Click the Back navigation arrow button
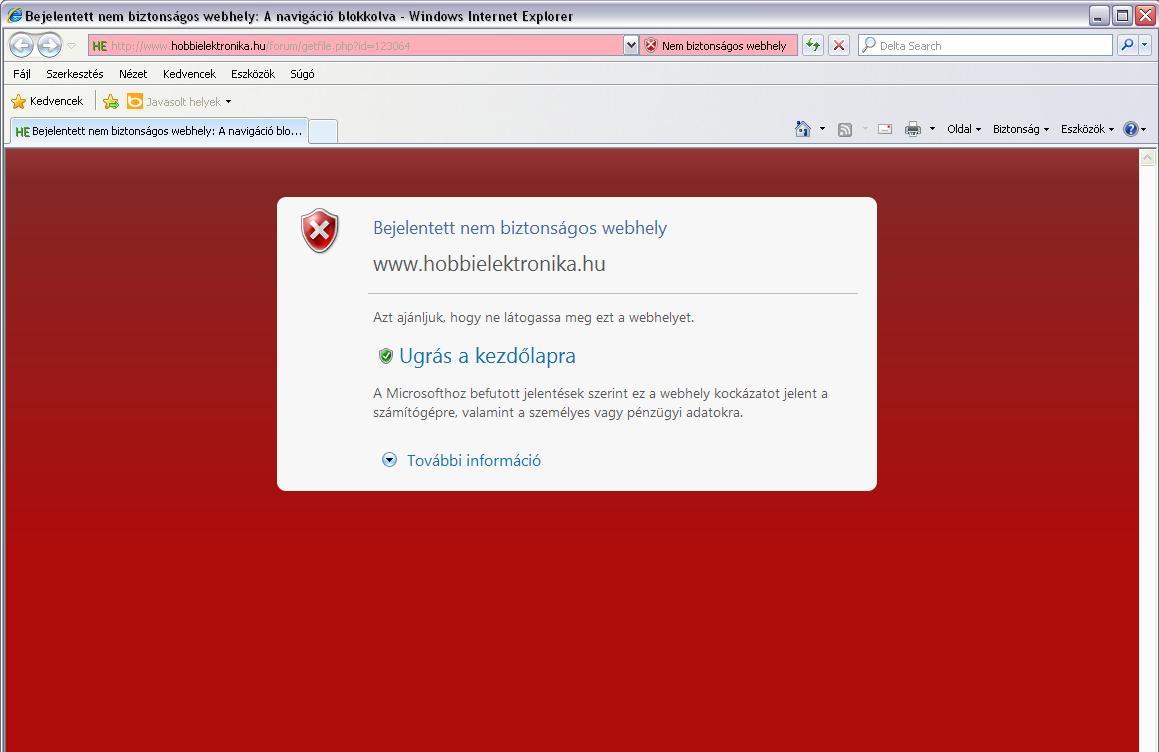Screen dimensions: 1159x752 pyautogui.click(x=21, y=45)
